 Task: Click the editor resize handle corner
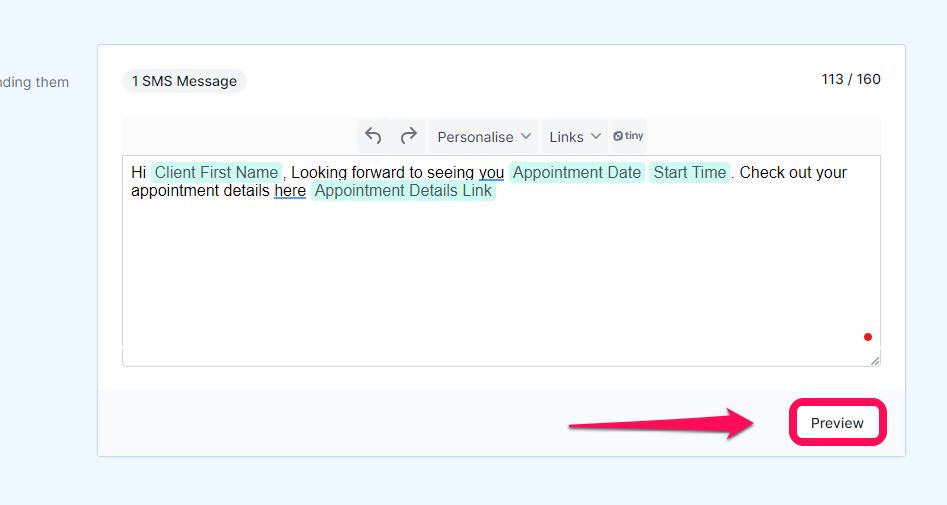(875, 361)
